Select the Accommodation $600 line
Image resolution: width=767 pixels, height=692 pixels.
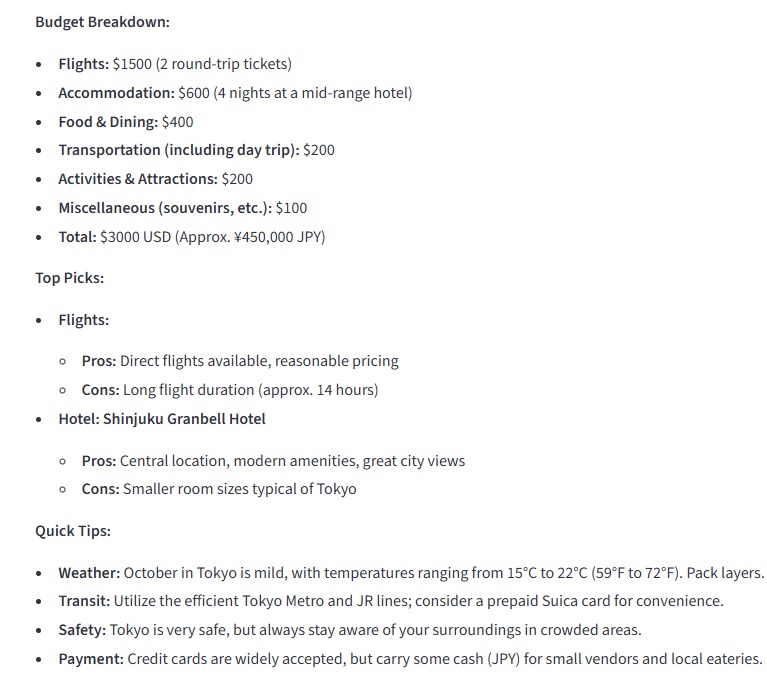[234, 93]
